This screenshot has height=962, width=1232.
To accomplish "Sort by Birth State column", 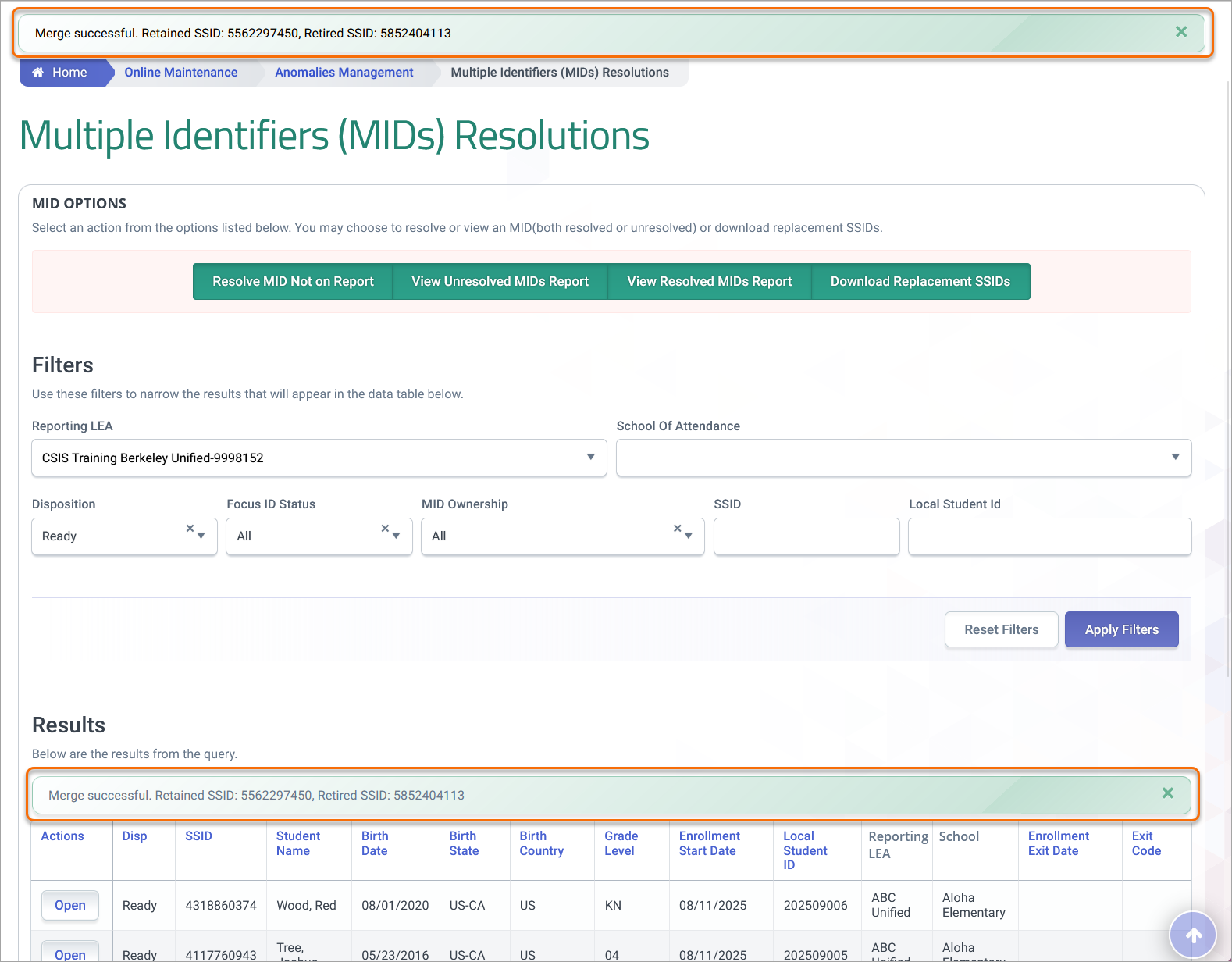I will 464,843.
